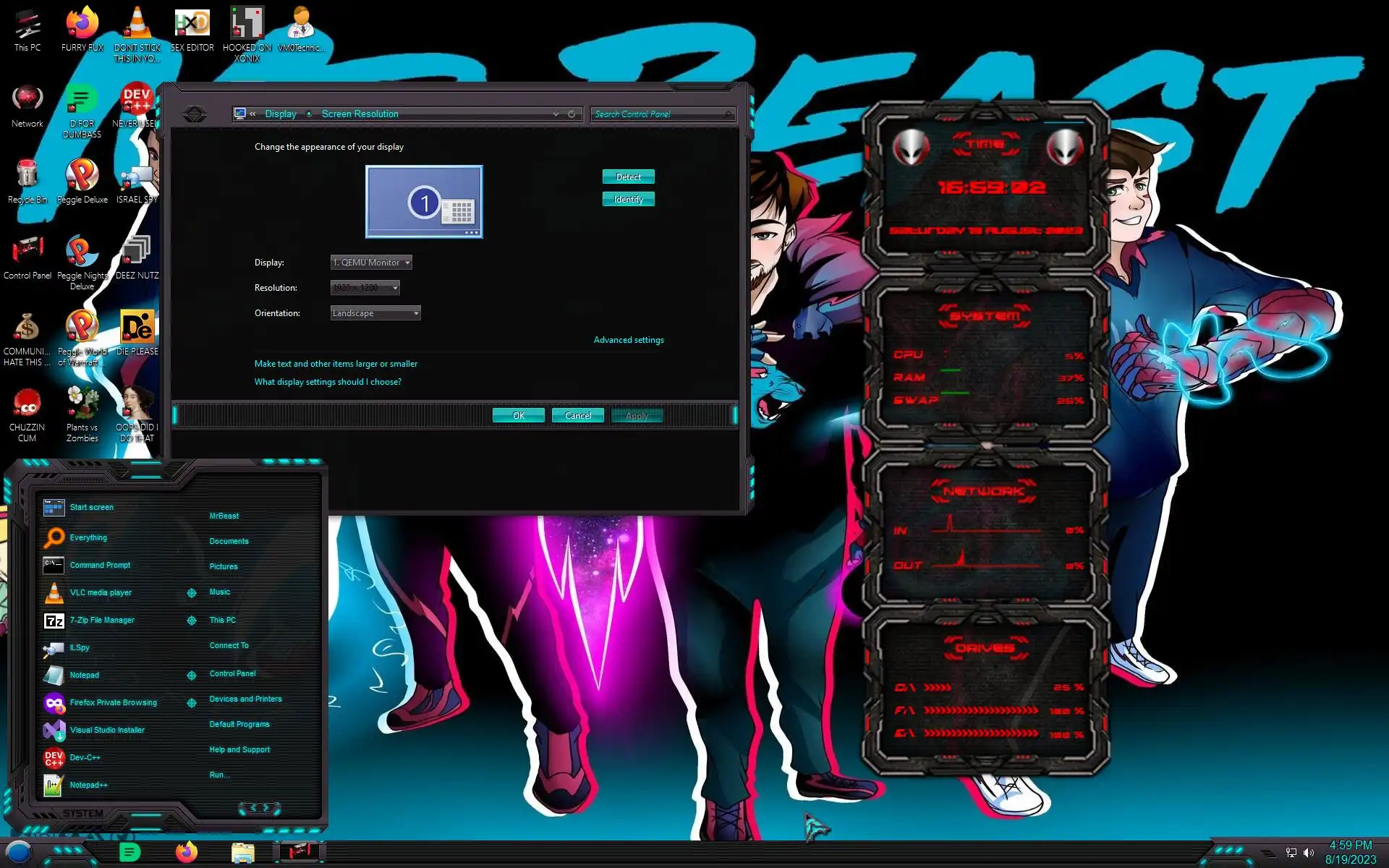
Task: Choose Devices and Printers menu item
Action: pos(245,699)
